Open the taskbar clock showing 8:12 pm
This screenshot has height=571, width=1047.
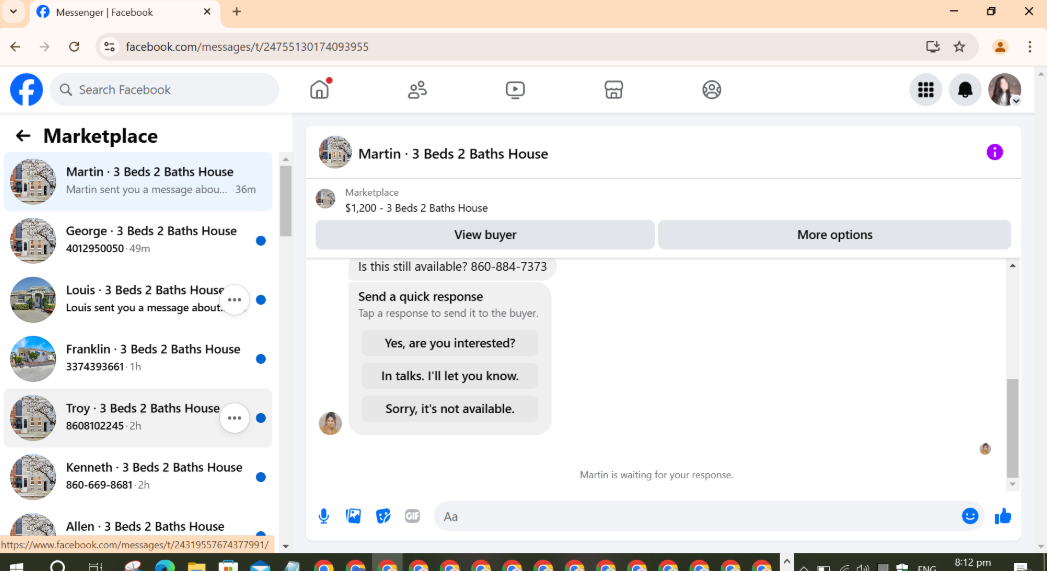972,563
